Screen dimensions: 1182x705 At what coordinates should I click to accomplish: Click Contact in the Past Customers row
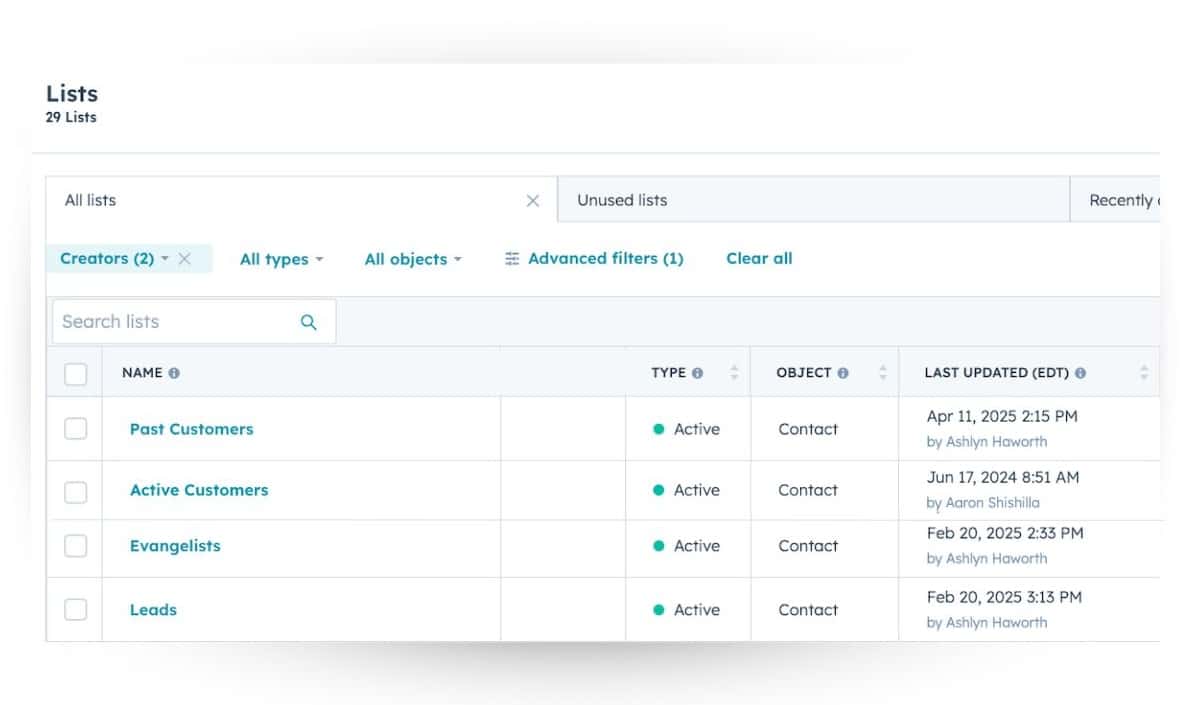coord(808,429)
